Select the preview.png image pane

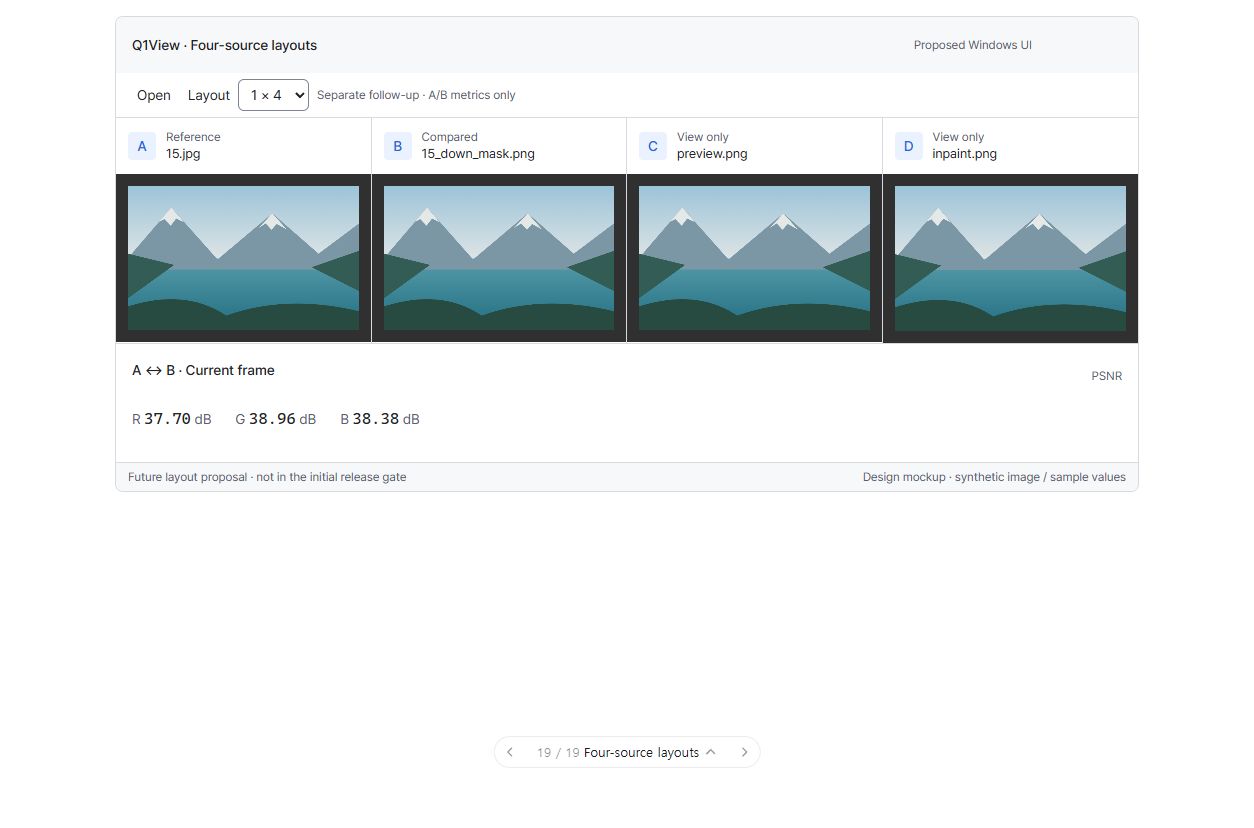(754, 258)
